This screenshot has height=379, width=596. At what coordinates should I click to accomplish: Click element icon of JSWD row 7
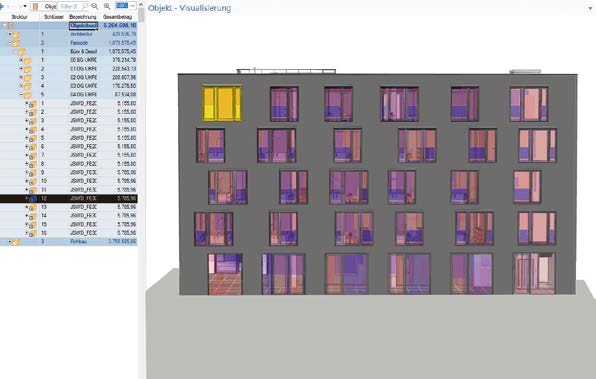[33, 155]
